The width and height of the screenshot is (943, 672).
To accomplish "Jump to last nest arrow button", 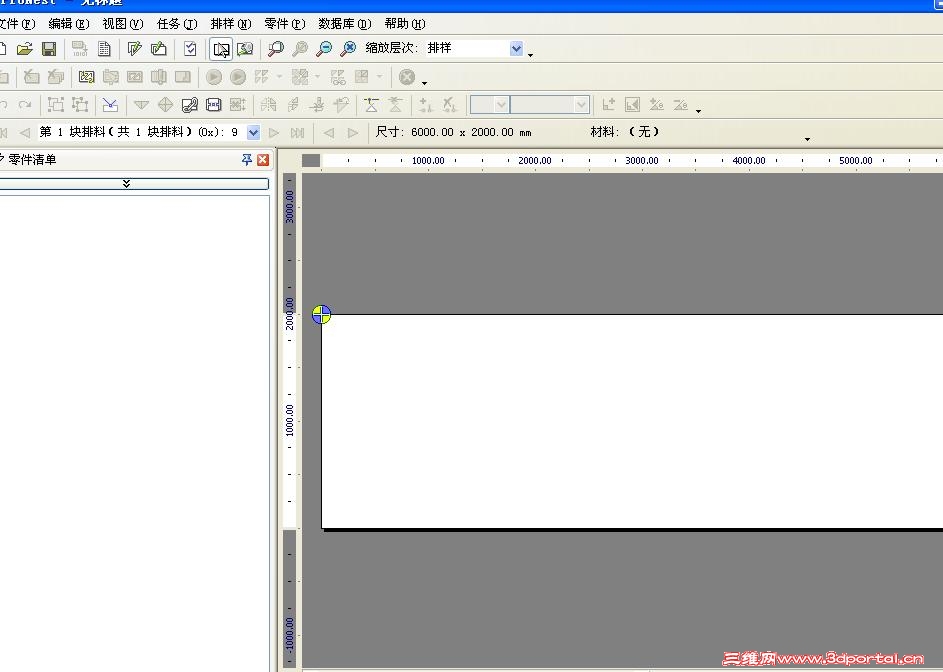I will tap(297, 132).
